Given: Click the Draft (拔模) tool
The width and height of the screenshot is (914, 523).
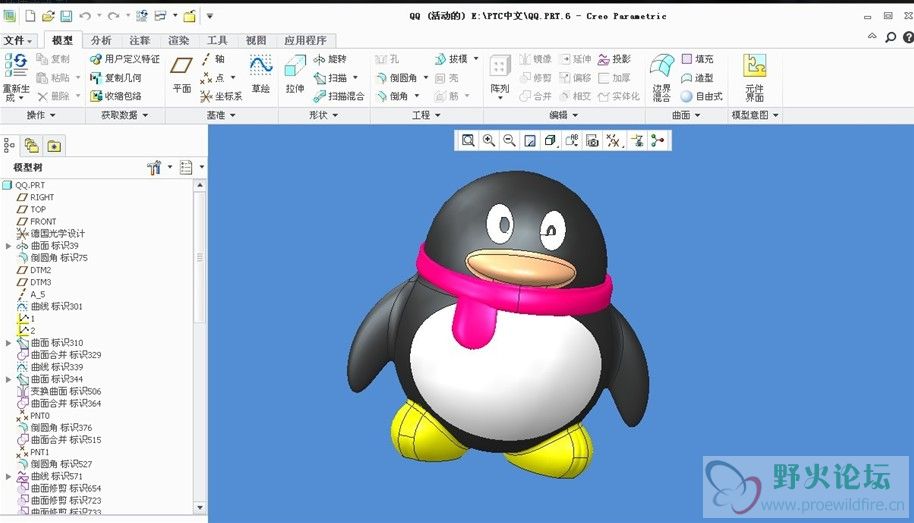Looking at the screenshot, I should [451, 59].
